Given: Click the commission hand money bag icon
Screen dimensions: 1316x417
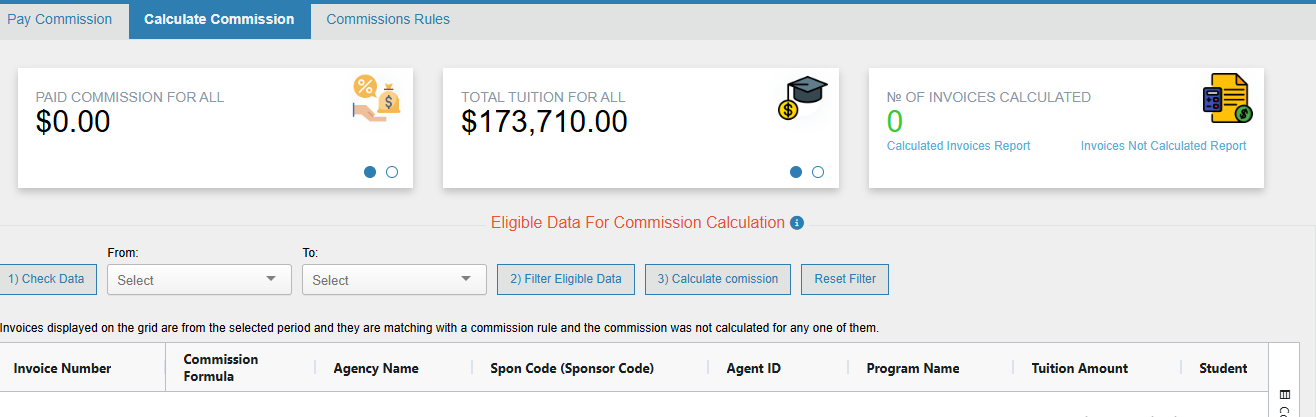Looking at the screenshot, I should click(x=376, y=98).
